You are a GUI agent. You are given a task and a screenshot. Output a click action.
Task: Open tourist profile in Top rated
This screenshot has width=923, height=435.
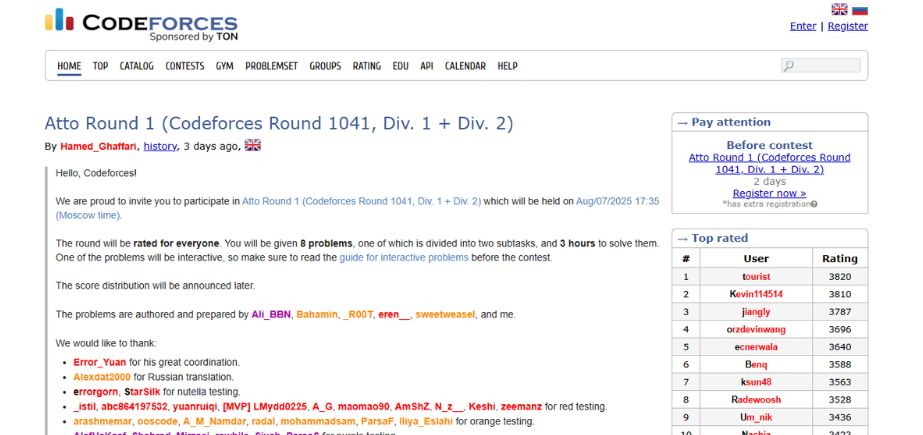(756, 277)
